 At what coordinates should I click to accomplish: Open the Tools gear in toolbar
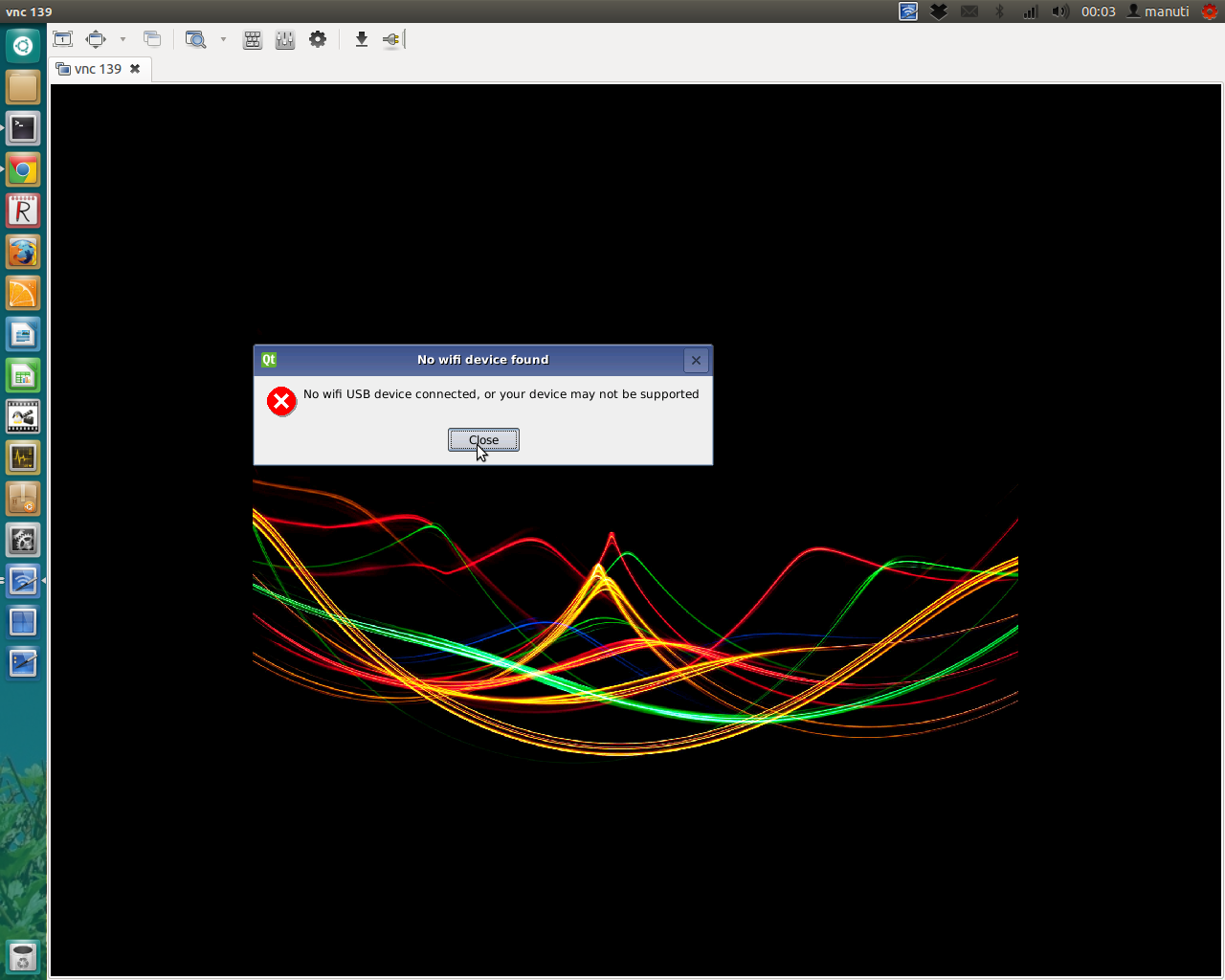(x=318, y=39)
